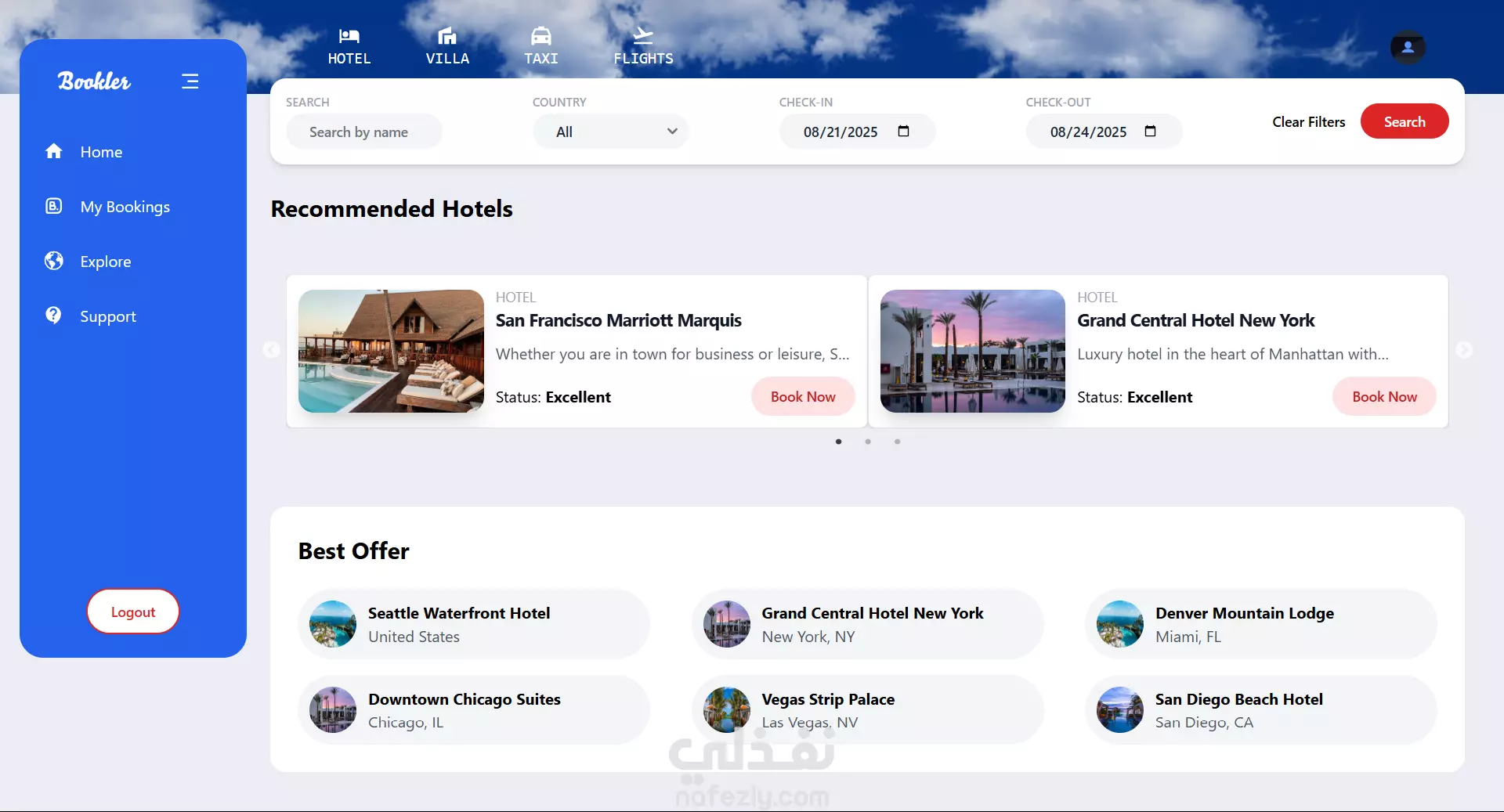Switch to the HOTEL tab

pyautogui.click(x=349, y=46)
